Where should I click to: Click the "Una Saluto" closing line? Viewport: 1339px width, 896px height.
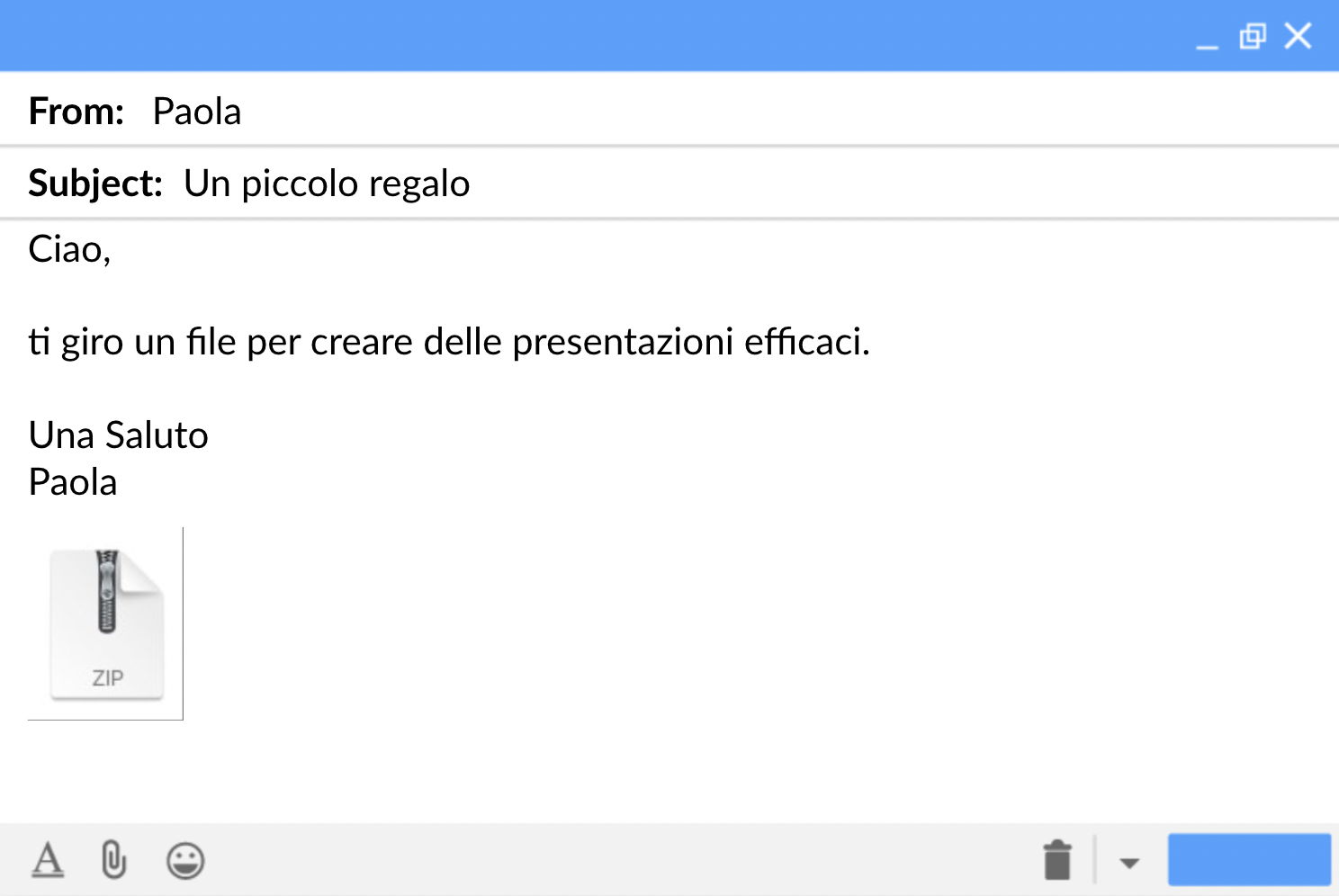119,435
